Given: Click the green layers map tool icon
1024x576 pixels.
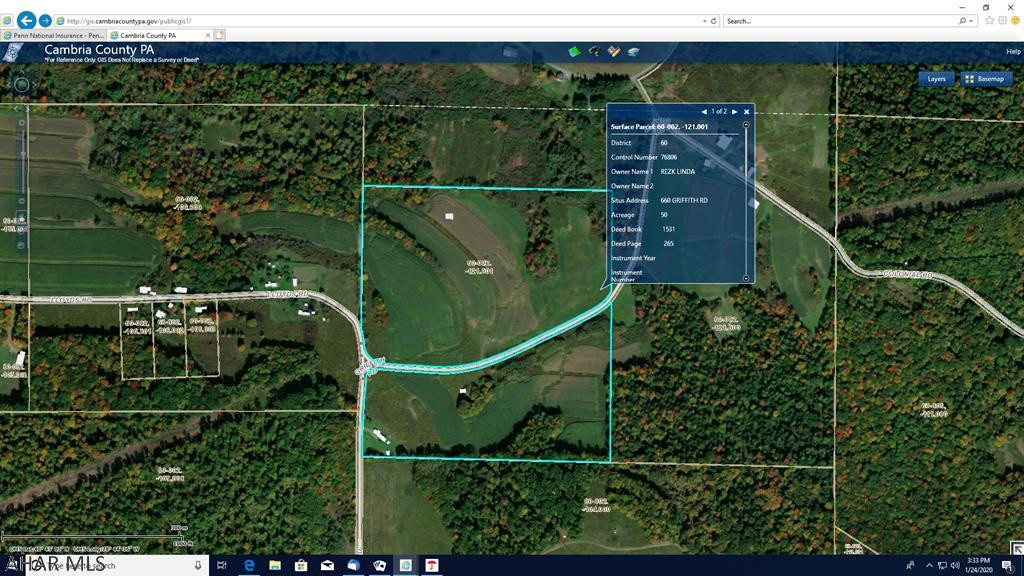Looking at the screenshot, I should click(574, 51).
